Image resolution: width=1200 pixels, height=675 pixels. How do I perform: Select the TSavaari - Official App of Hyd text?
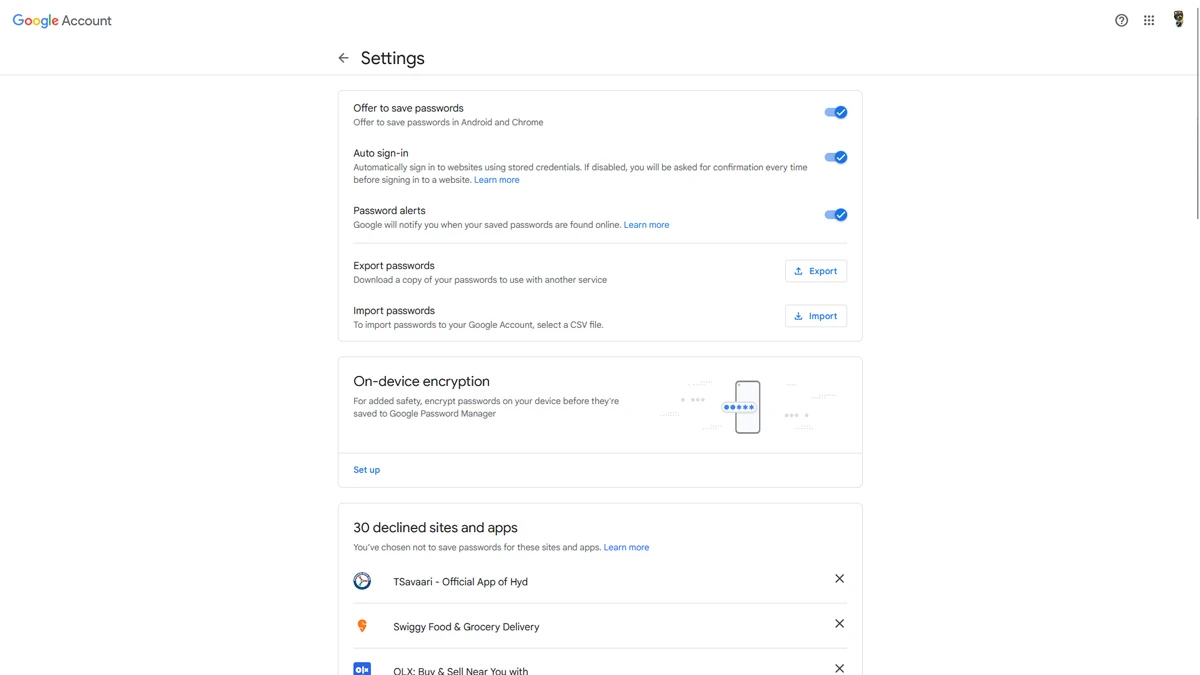point(460,582)
